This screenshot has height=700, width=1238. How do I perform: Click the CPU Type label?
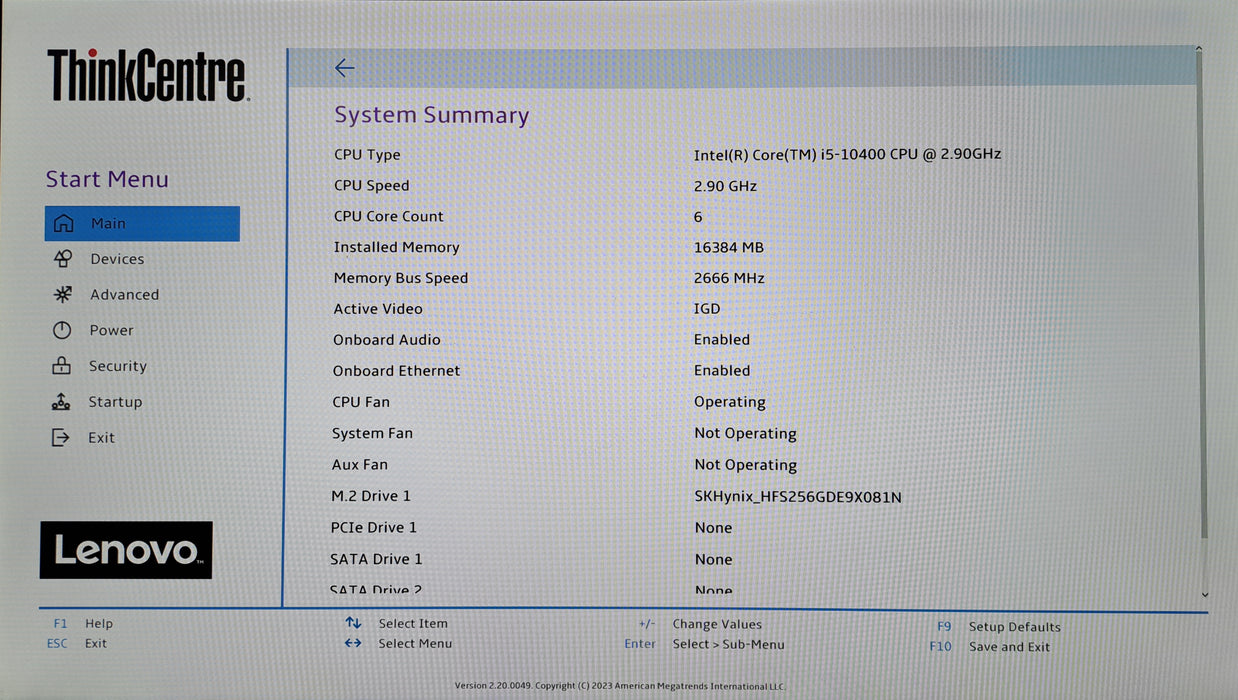click(x=367, y=155)
